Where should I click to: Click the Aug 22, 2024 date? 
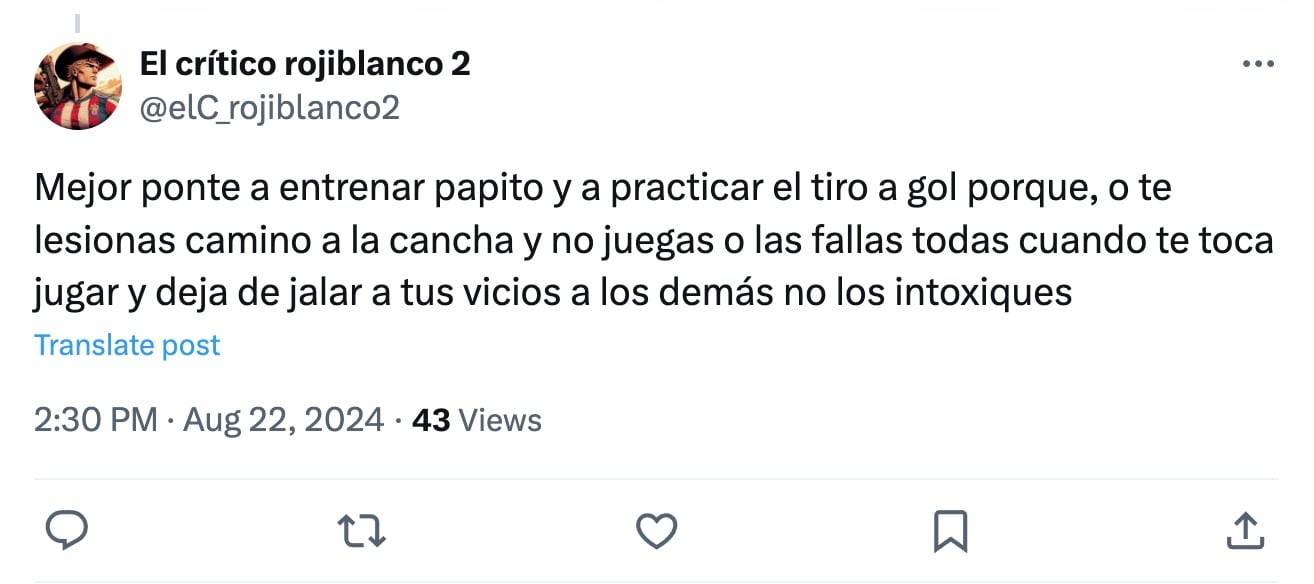pos(284,420)
